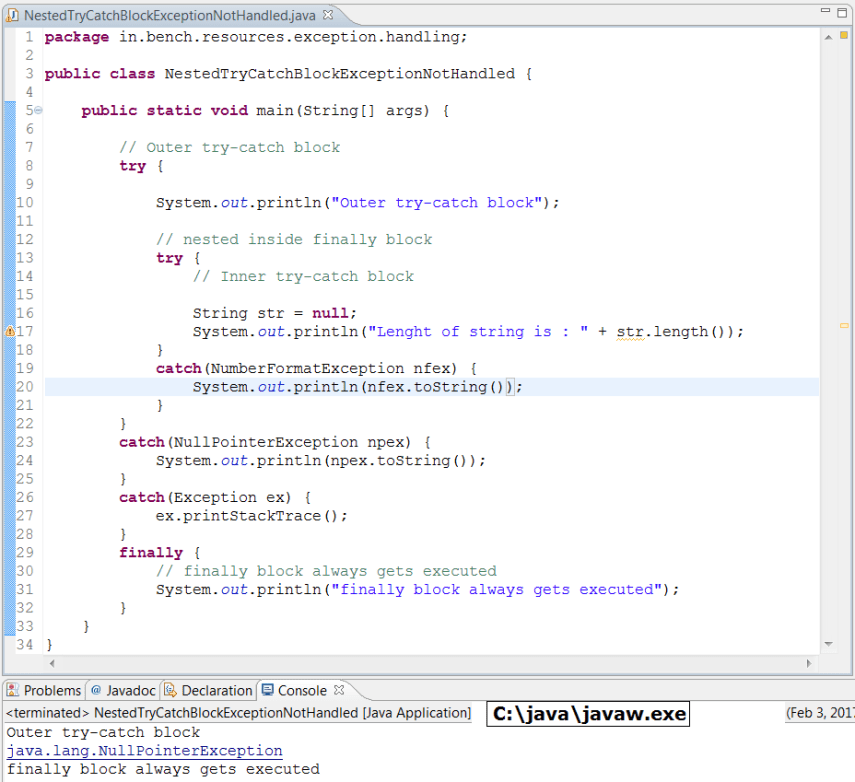
Task: Select the NestedTryCatchBlockExceptionNotHandled.java editor tab
Action: [170, 15]
